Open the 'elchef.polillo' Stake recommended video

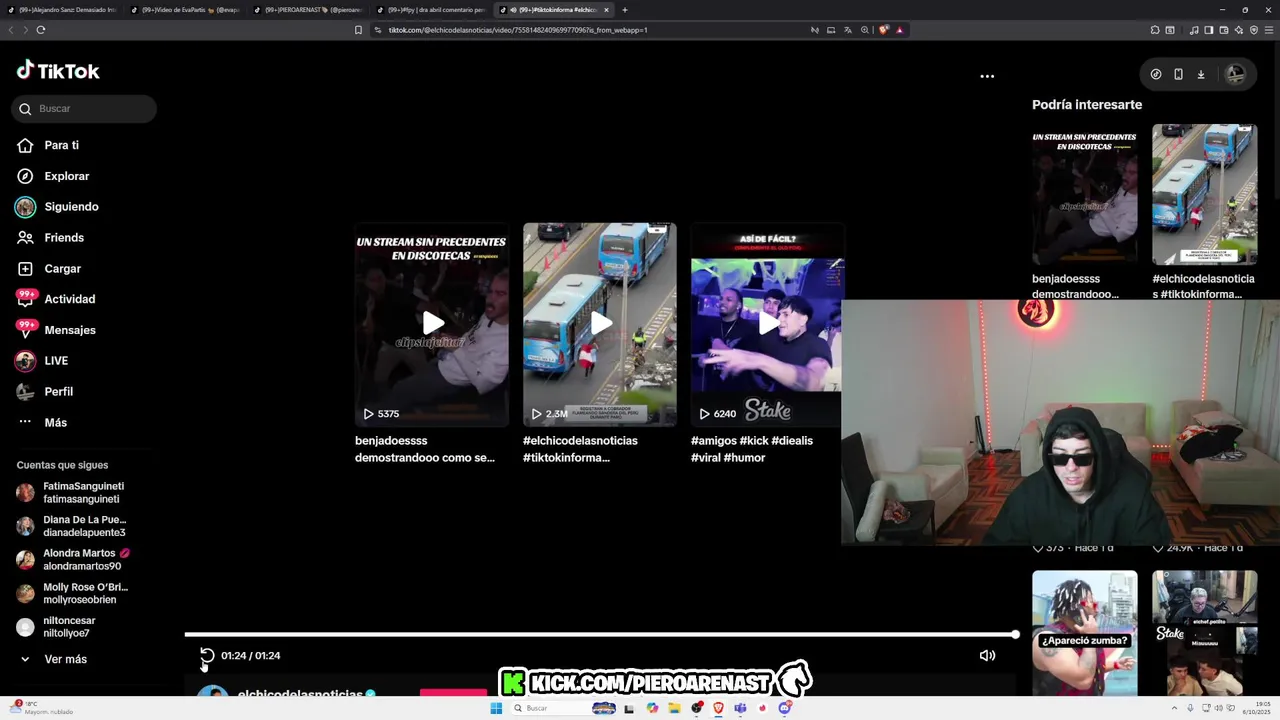point(1204,633)
